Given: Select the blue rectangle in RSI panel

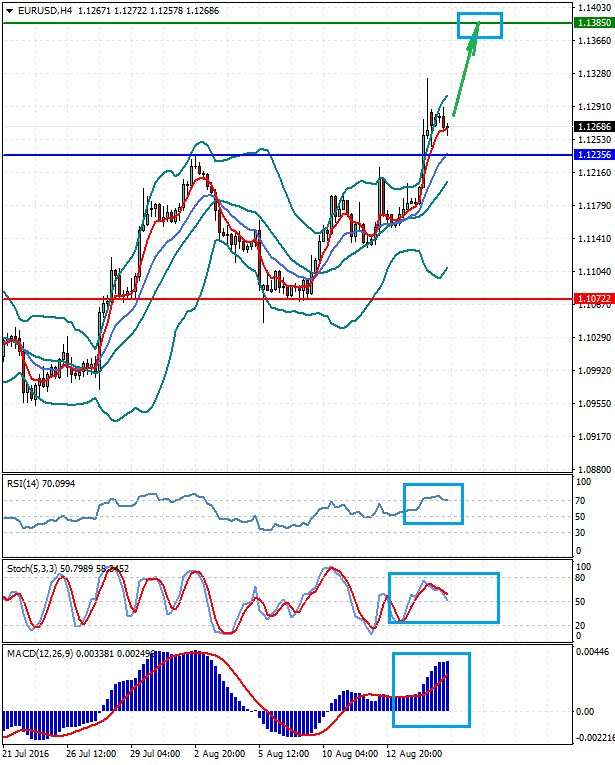Looking at the screenshot, I should [x=433, y=503].
